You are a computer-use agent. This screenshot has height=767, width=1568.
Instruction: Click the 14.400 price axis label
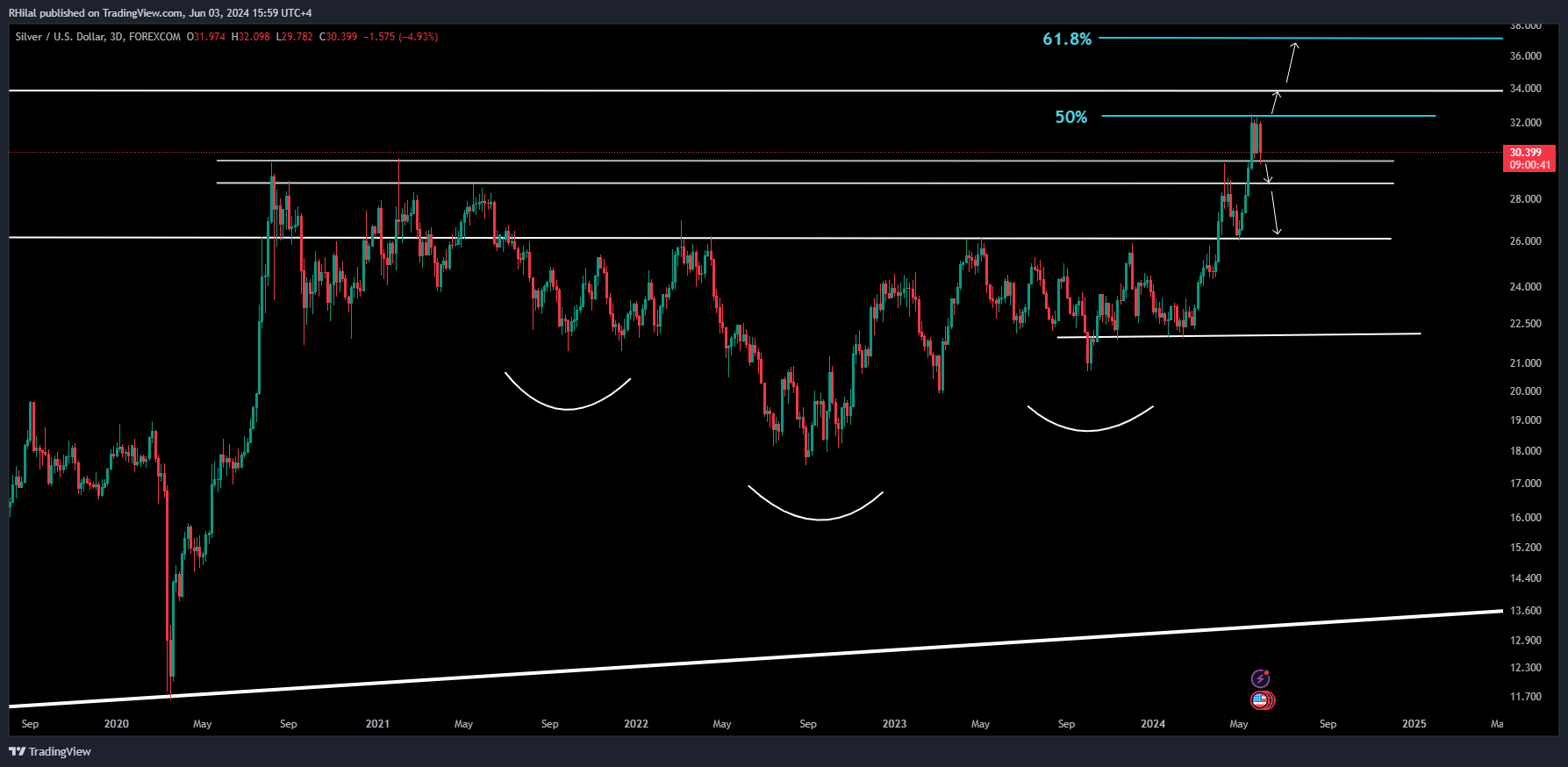click(1526, 578)
